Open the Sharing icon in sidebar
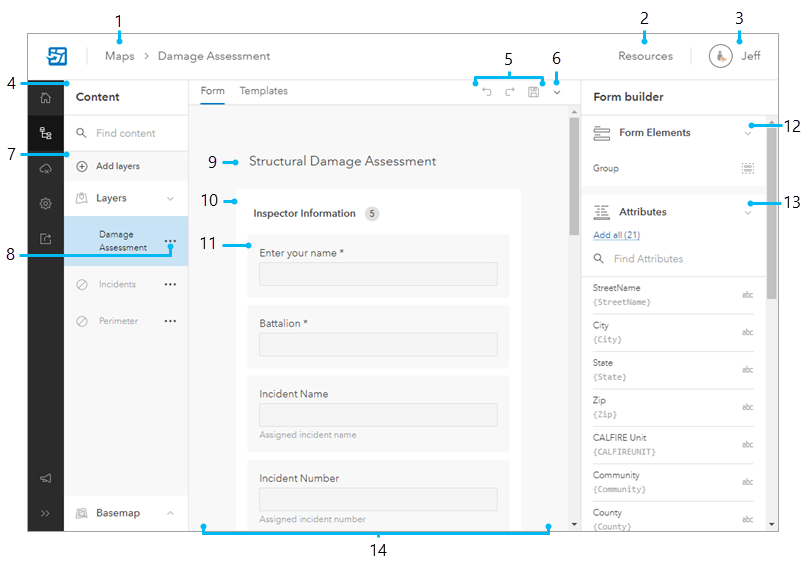This screenshot has height=569, width=810. 45,239
